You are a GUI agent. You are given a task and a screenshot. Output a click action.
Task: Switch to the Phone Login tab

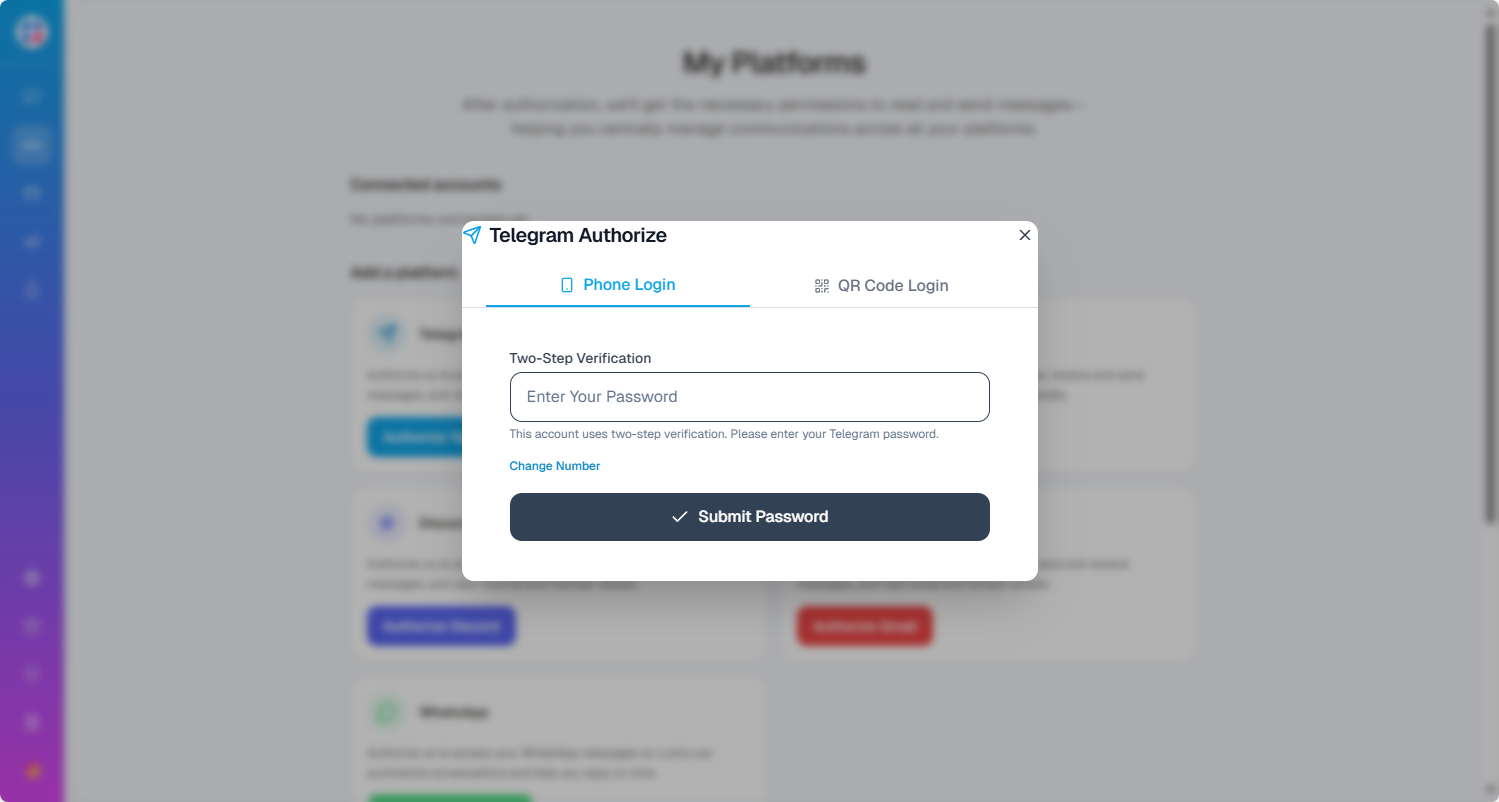click(x=618, y=285)
